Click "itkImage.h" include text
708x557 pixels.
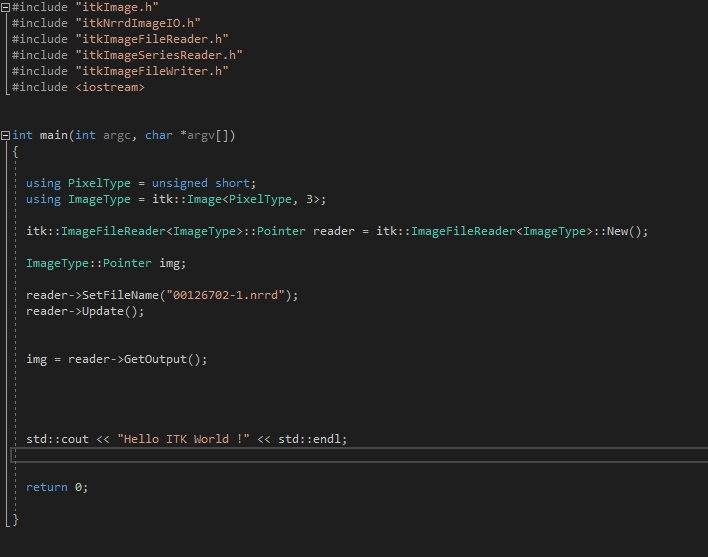pyautogui.click(x=117, y=8)
